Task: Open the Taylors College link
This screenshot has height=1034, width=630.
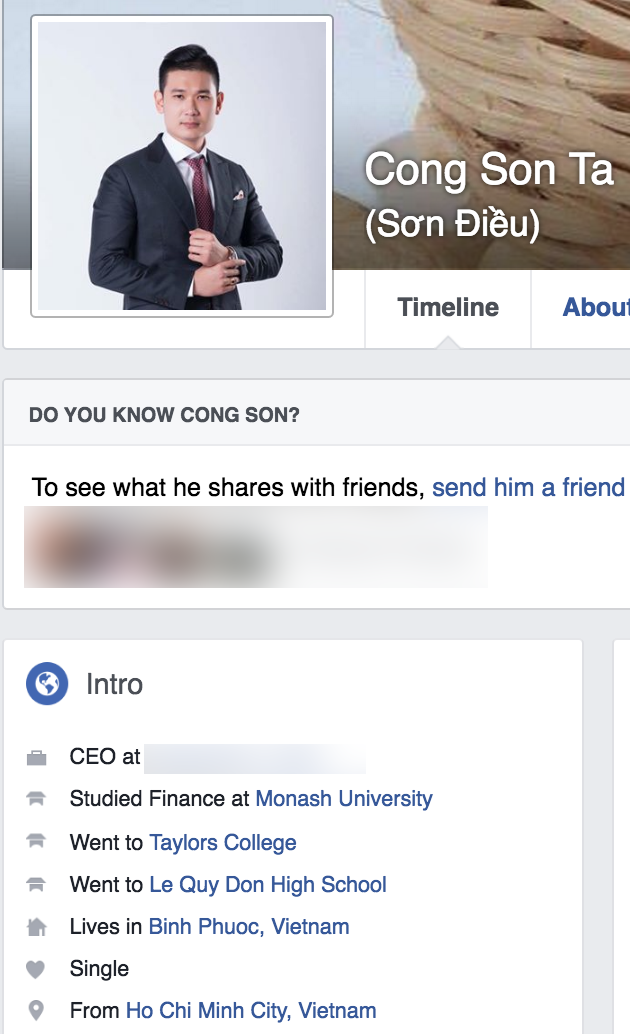Action: point(223,843)
